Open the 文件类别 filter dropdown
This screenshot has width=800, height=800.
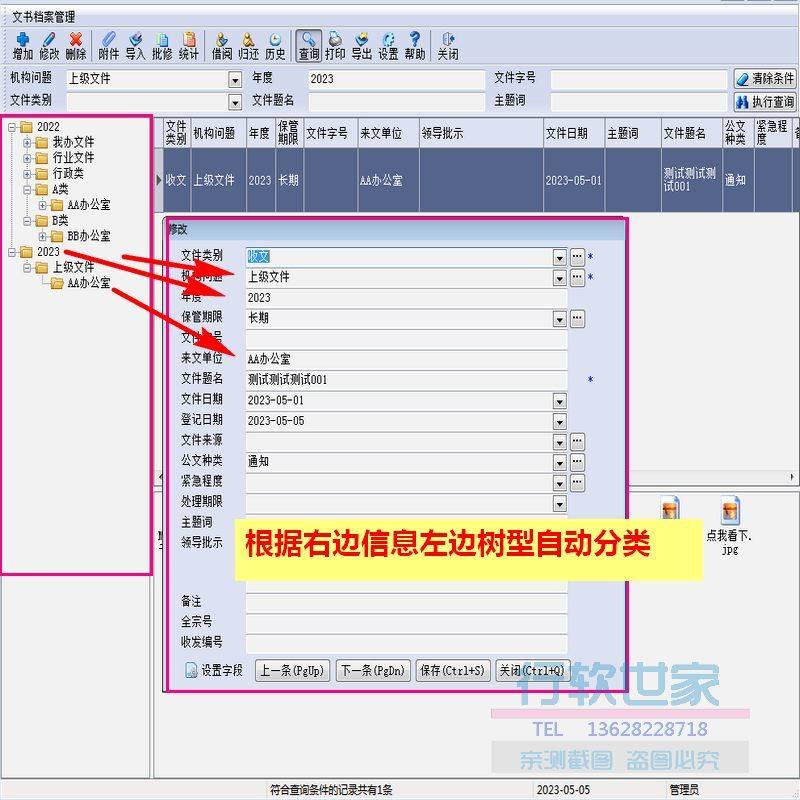point(235,102)
